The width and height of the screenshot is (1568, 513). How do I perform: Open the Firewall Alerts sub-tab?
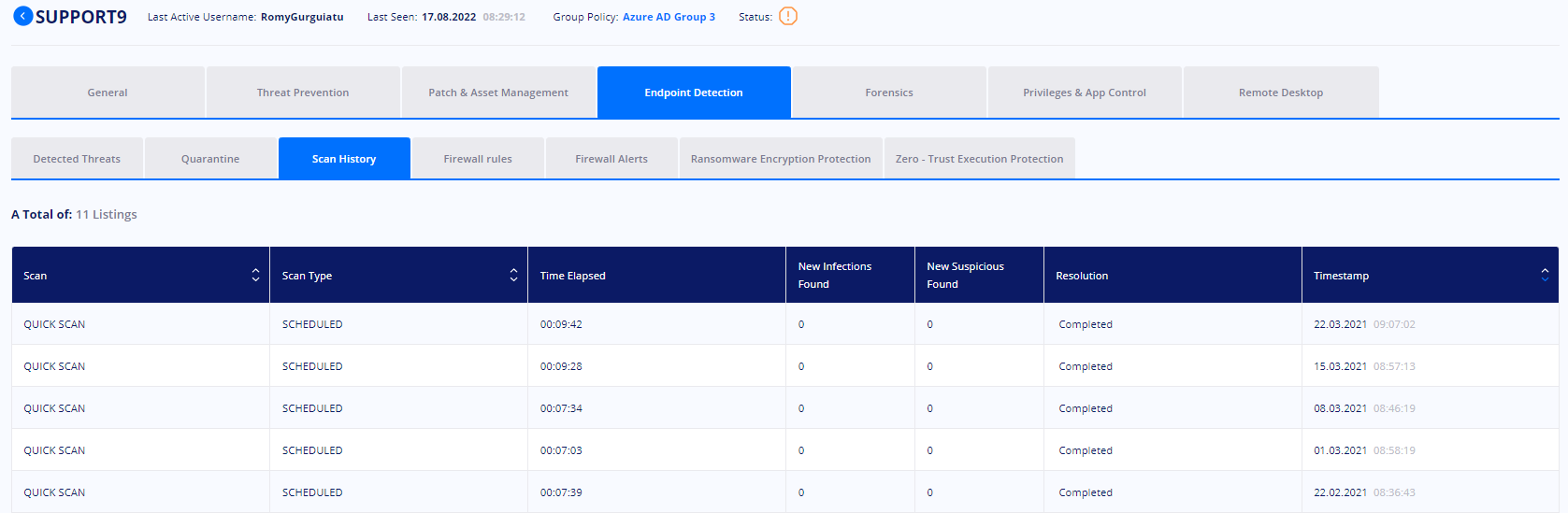click(x=611, y=159)
